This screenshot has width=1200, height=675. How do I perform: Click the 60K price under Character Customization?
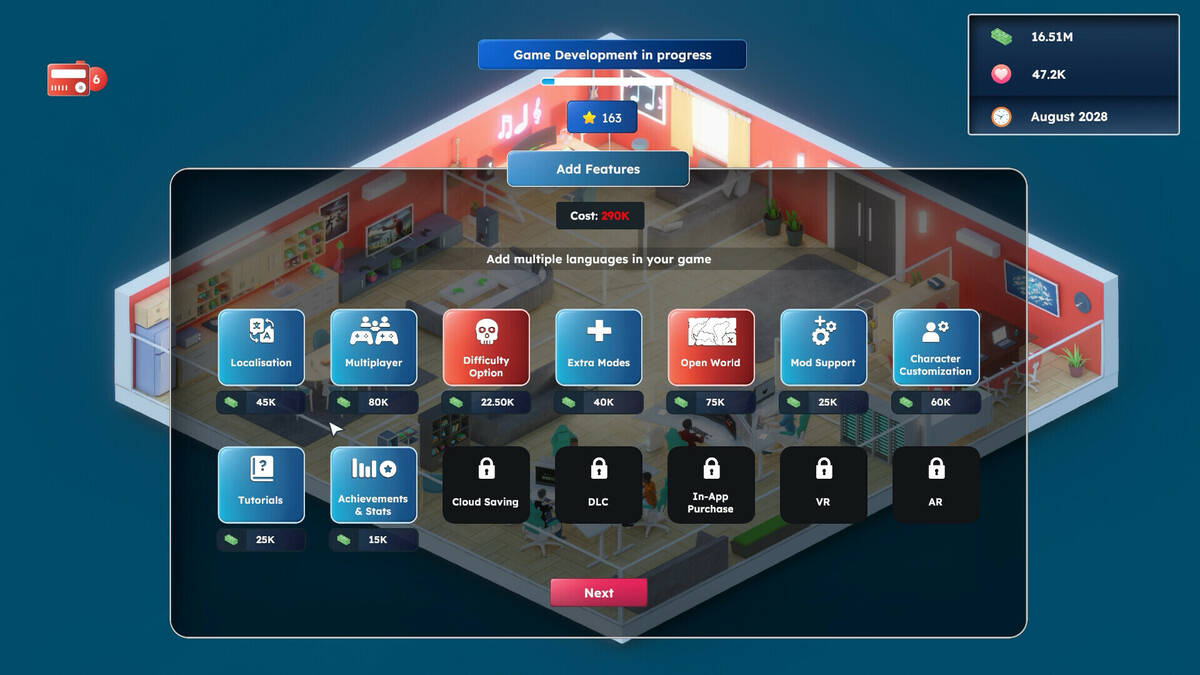(x=936, y=402)
